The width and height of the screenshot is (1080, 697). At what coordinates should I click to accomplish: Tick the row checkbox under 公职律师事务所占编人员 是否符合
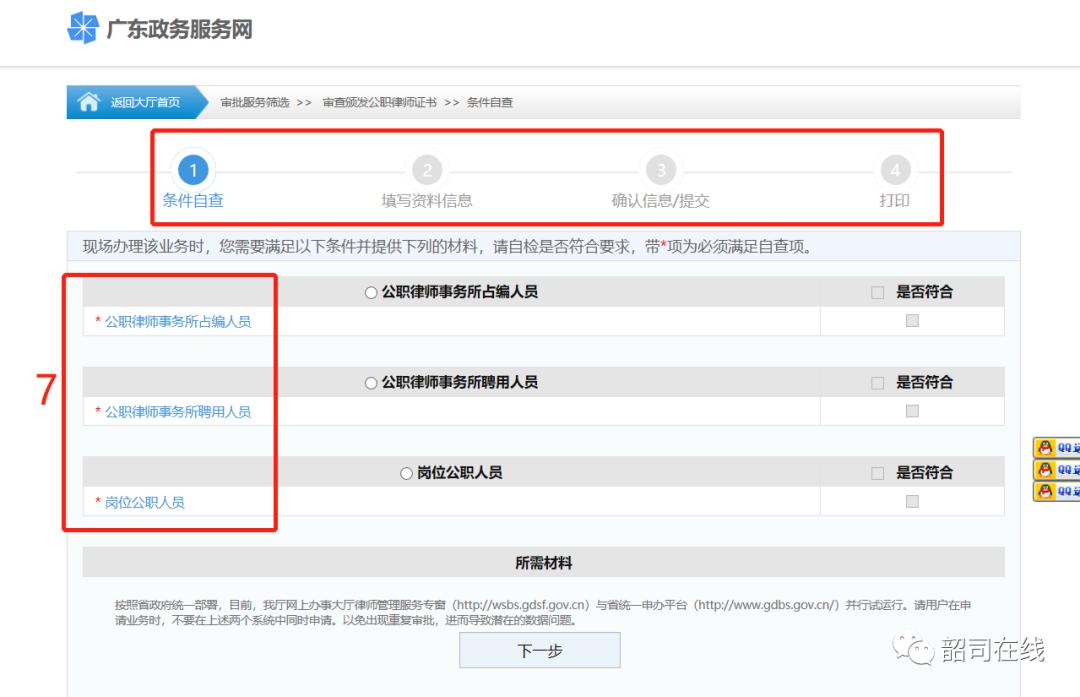[x=913, y=320]
